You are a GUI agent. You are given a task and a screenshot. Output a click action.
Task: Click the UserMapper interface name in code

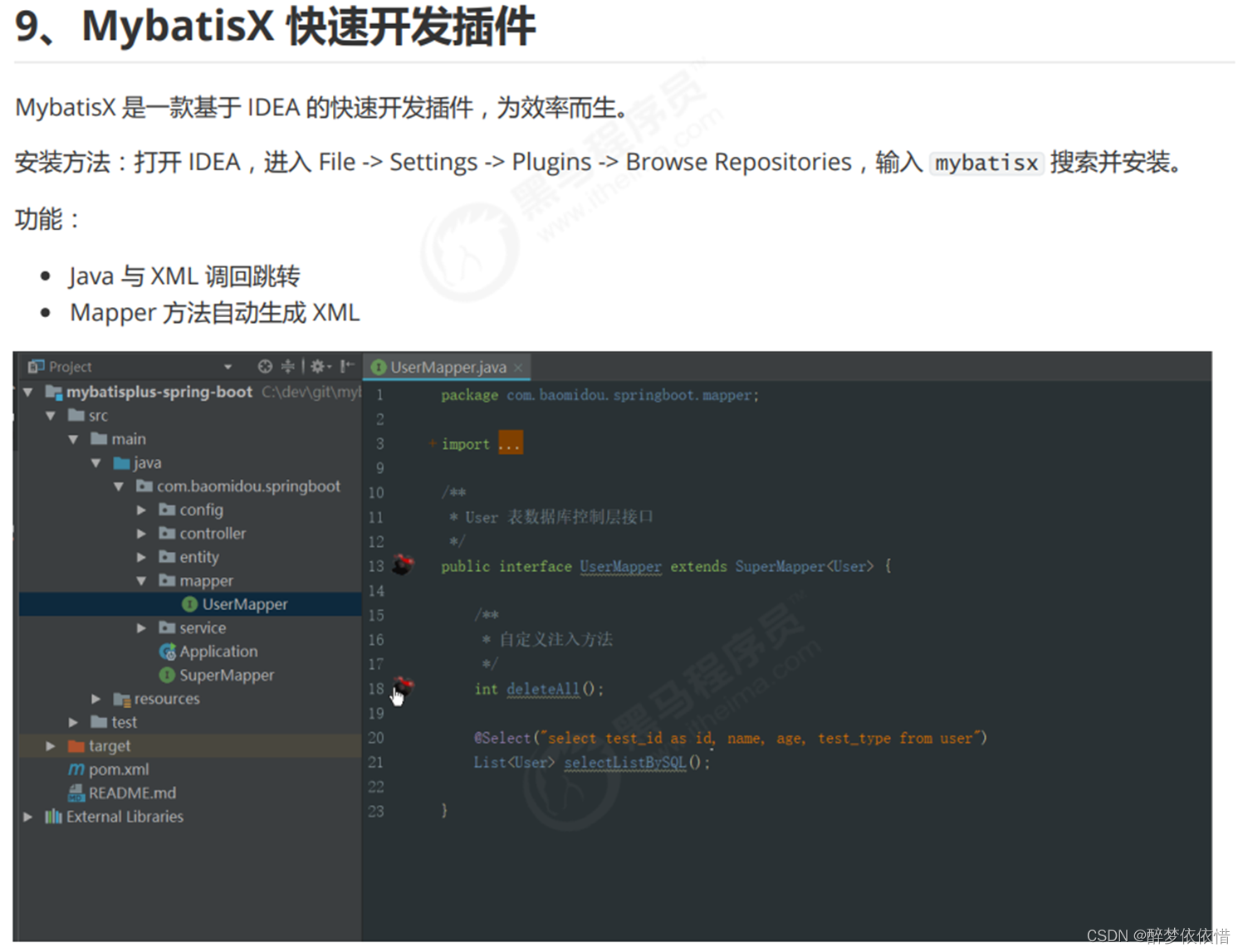coord(620,566)
